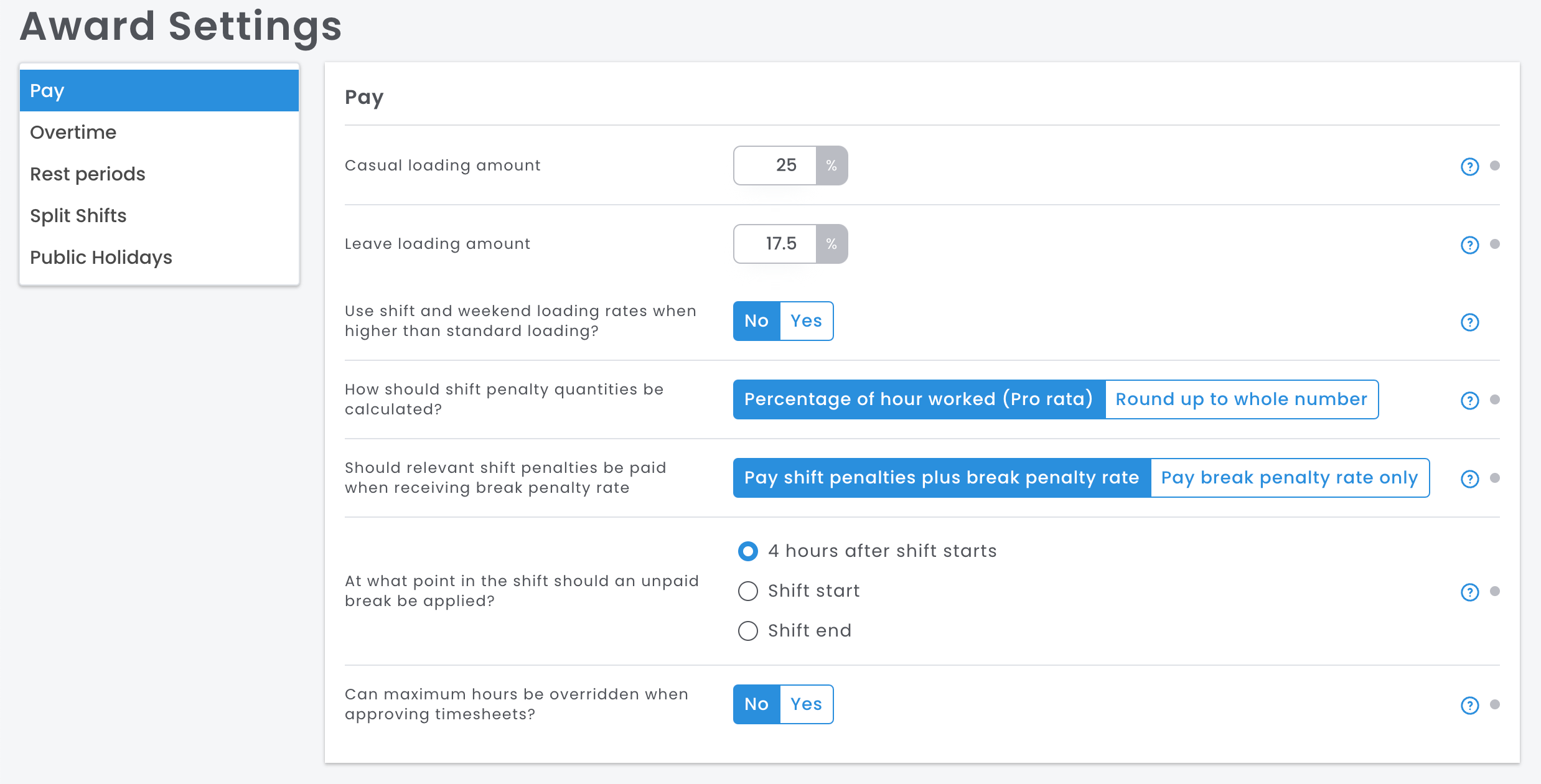Viewport: 1541px width, 784px height.
Task: Select the 'Shift start' radio option
Action: 748,591
